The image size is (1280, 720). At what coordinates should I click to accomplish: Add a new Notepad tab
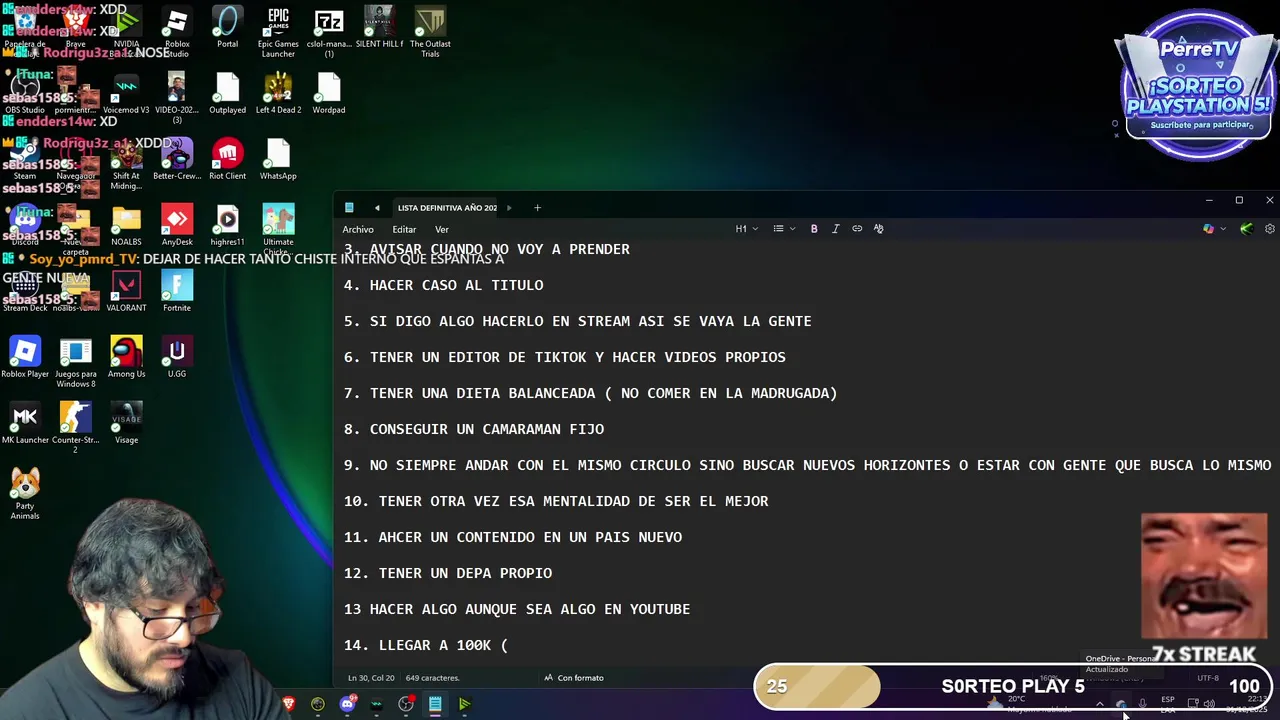[x=537, y=208]
